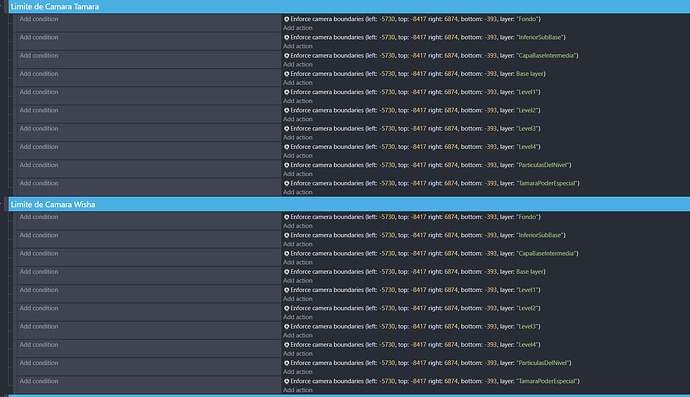The width and height of the screenshot is (690, 397).
Task: Edit "CapaBaseIntermedia" layer parameter in Tamara group
Action: [x=546, y=55]
